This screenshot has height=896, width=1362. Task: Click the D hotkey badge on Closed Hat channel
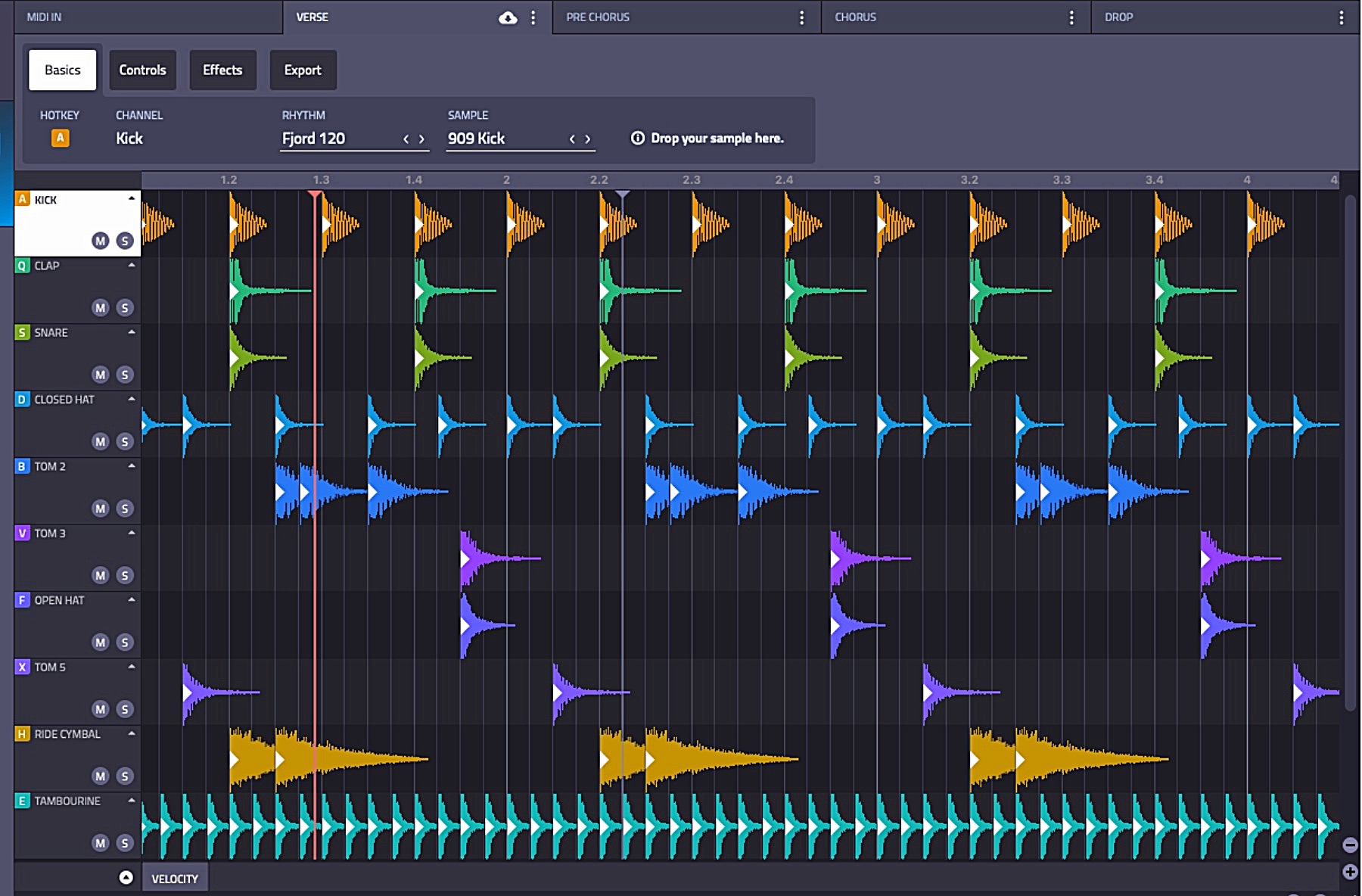point(22,400)
